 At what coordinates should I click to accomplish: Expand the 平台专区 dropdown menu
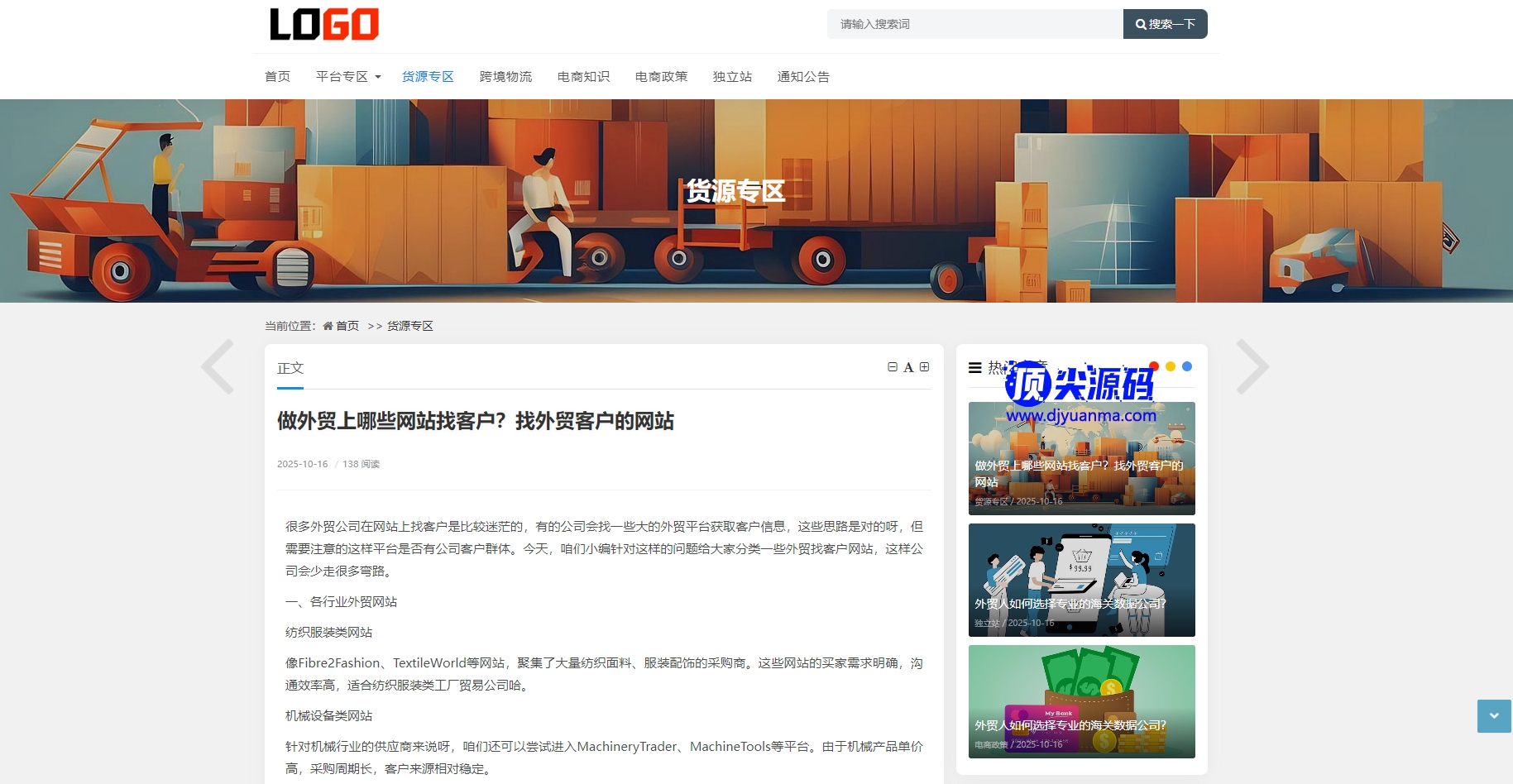pyautogui.click(x=348, y=77)
